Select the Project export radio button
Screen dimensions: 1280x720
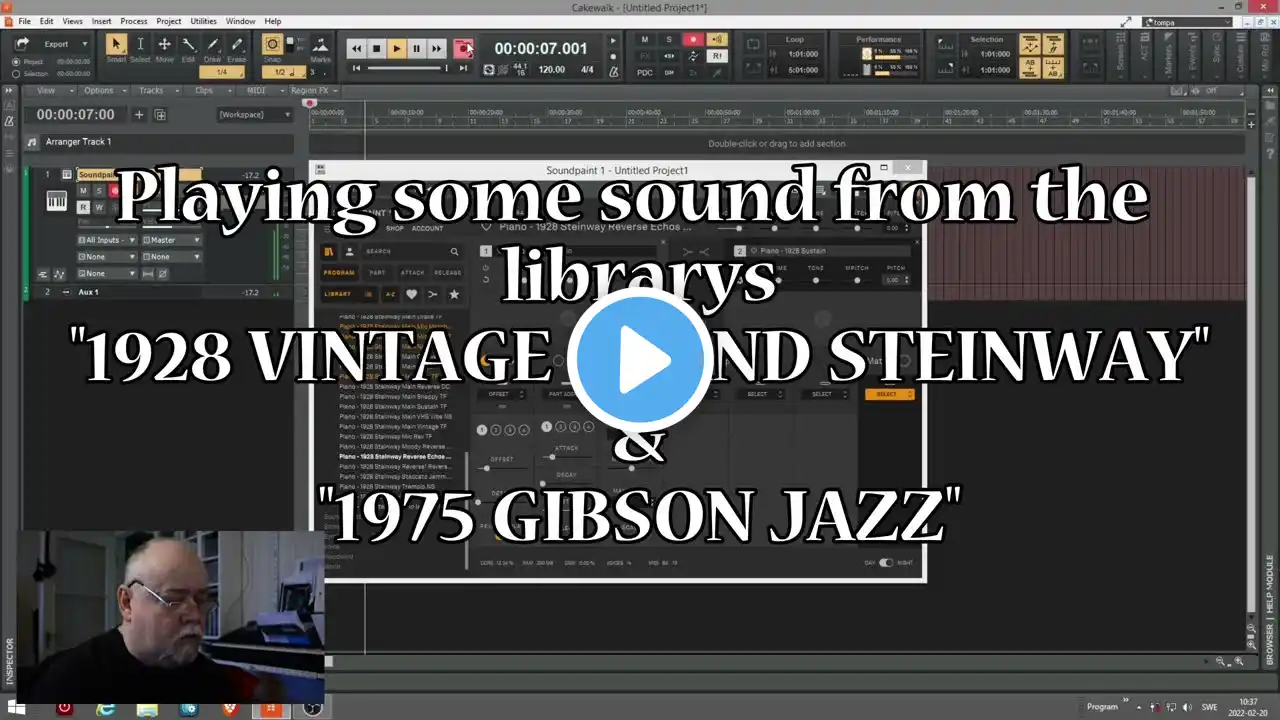tap(16, 62)
